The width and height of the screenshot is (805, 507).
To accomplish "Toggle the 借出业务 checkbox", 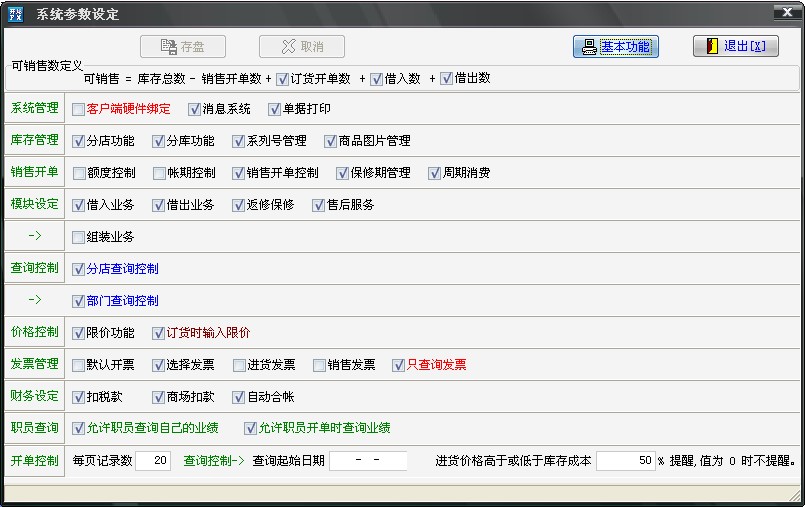I will pyautogui.click(x=158, y=205).
